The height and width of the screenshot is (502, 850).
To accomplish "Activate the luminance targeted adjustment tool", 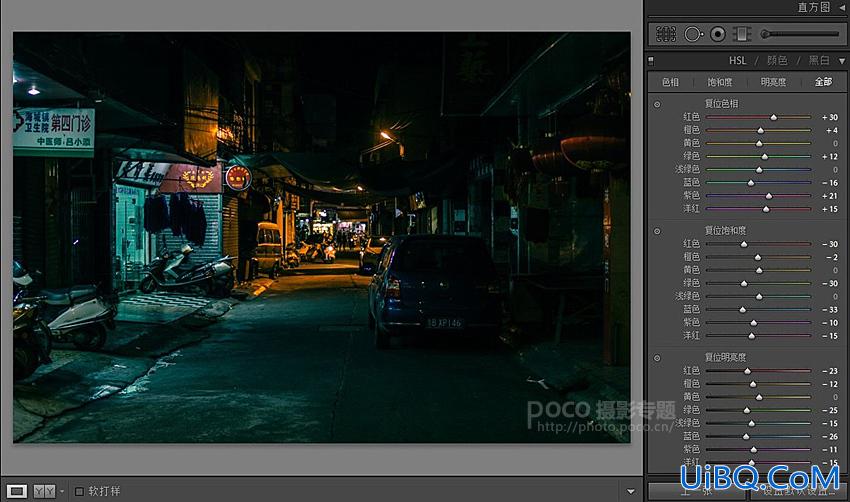I will tap(657, 358).
